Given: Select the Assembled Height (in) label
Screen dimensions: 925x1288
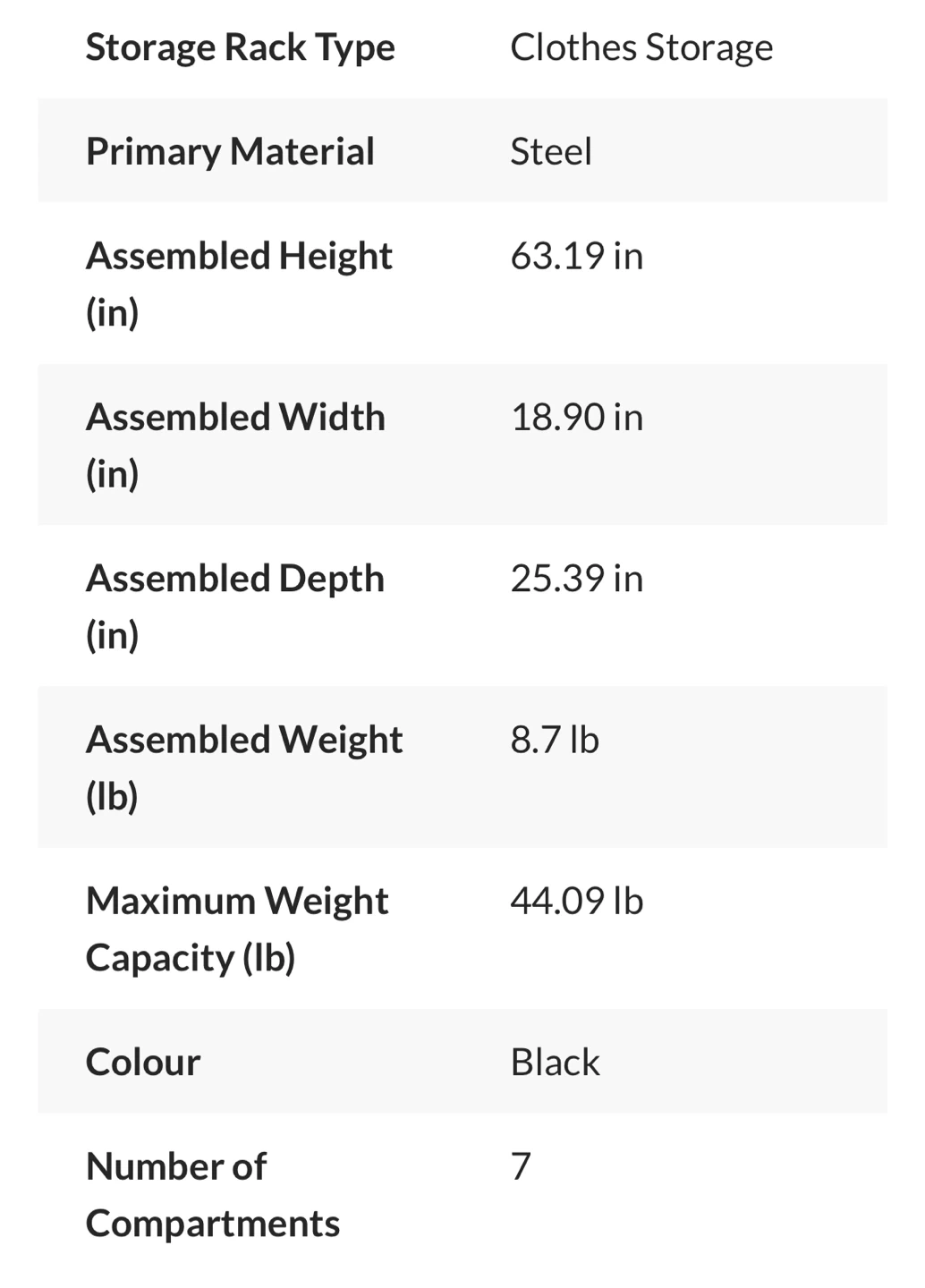Looking at the screenshot, I should click(x=239, y=284).
